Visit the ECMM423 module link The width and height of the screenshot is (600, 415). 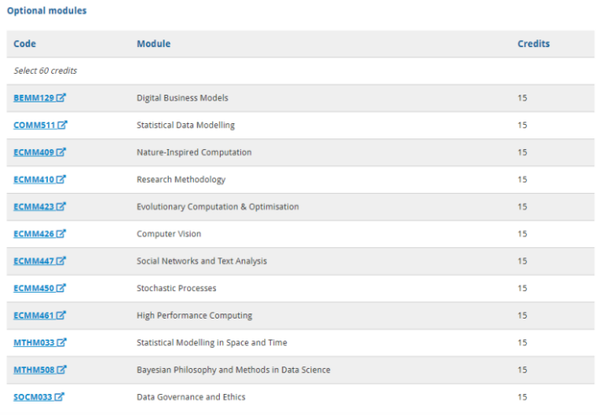pyautogui.click(x=34, y=207)
